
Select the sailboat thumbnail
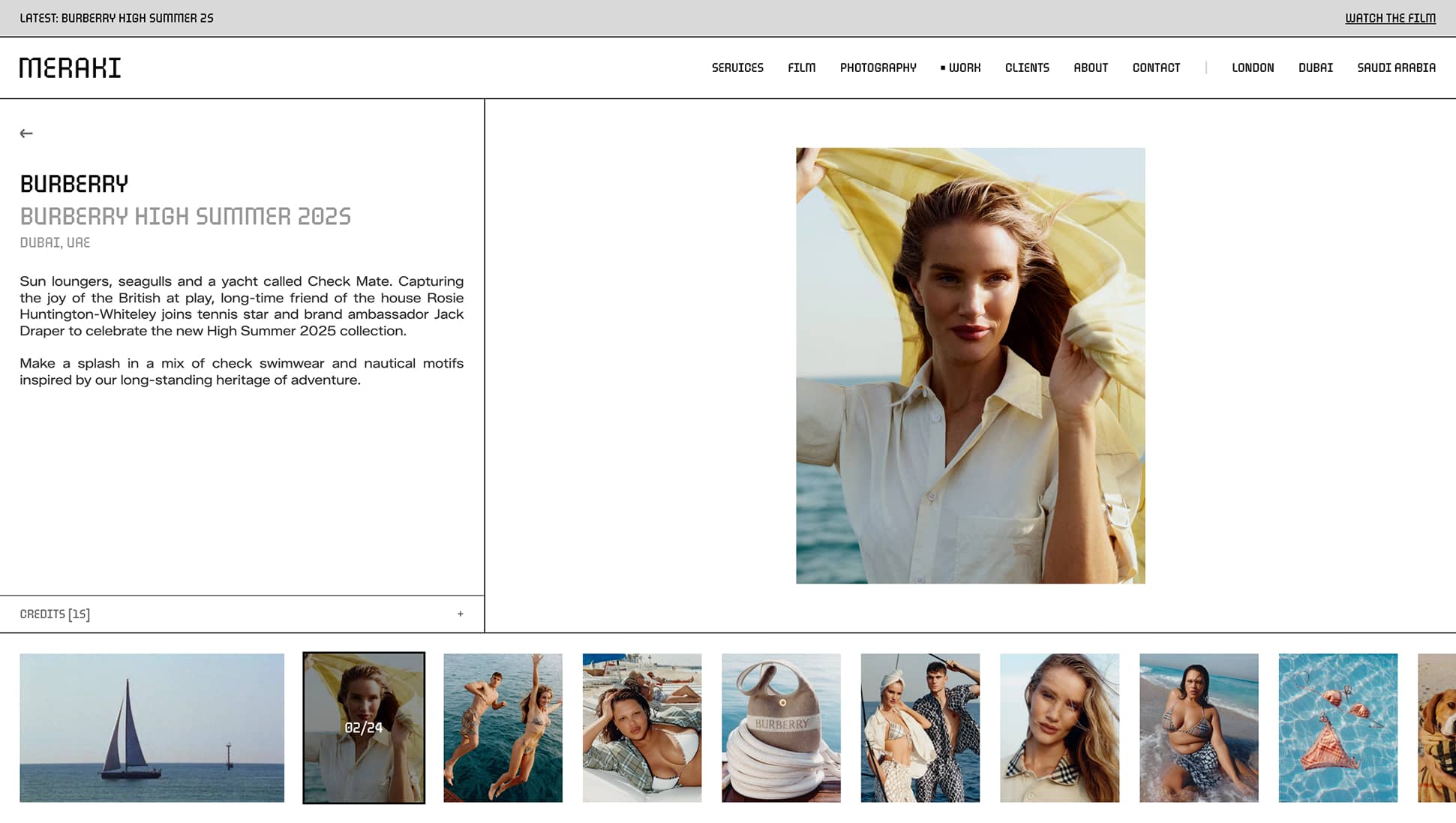coord(152,727)
